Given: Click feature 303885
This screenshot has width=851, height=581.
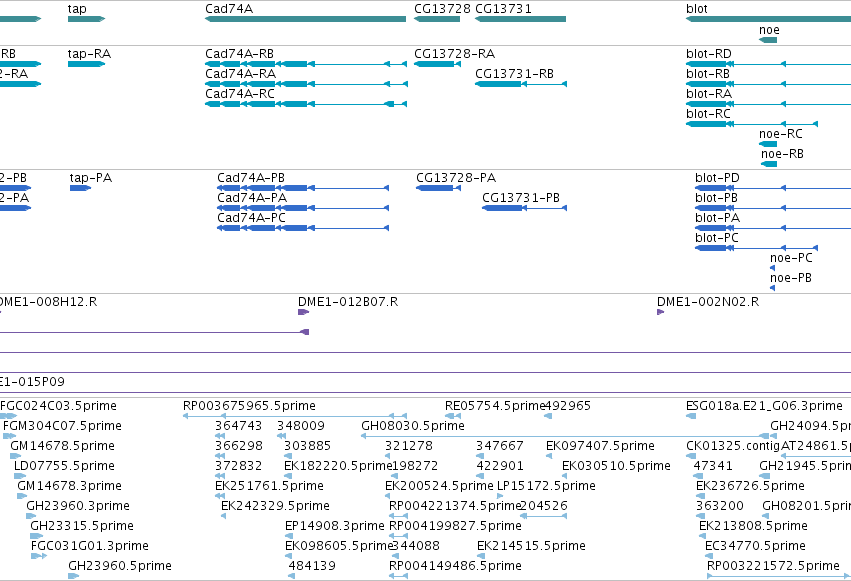Looking at the screenshot, I should pyautogui.click(x=288, y=456).
